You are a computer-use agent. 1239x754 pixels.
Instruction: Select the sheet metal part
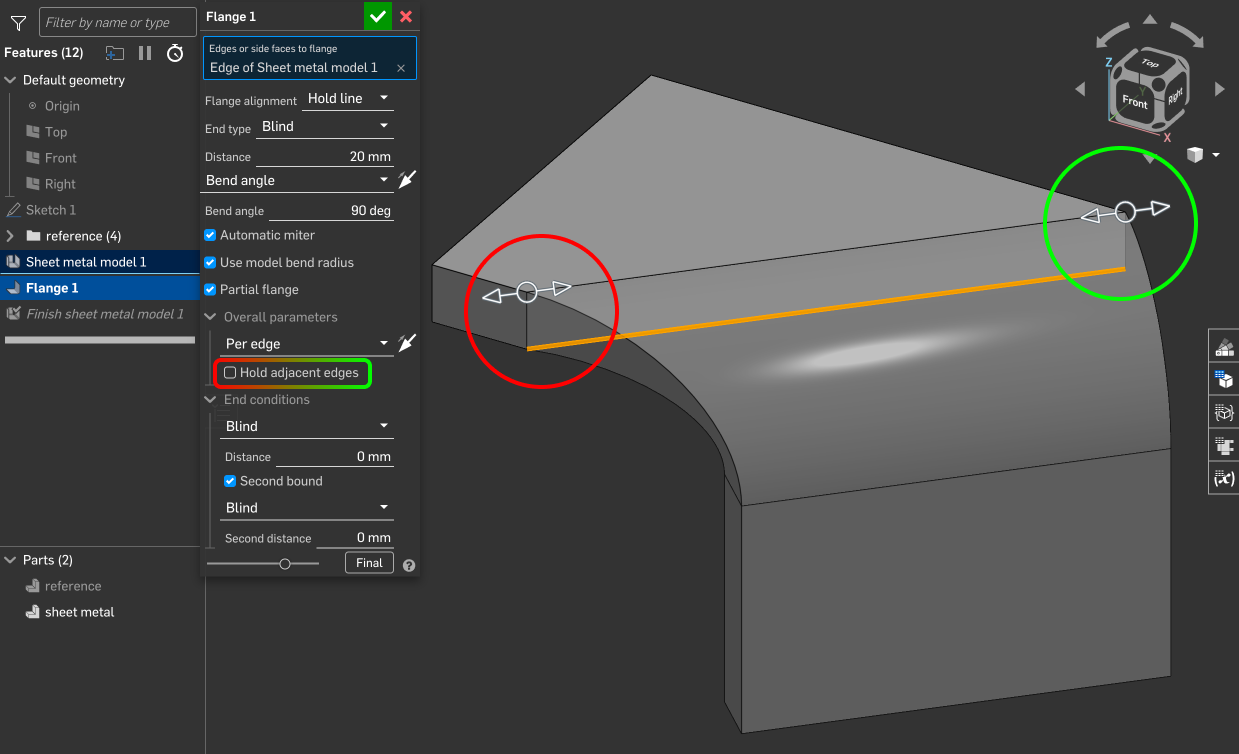click(79, 612)
